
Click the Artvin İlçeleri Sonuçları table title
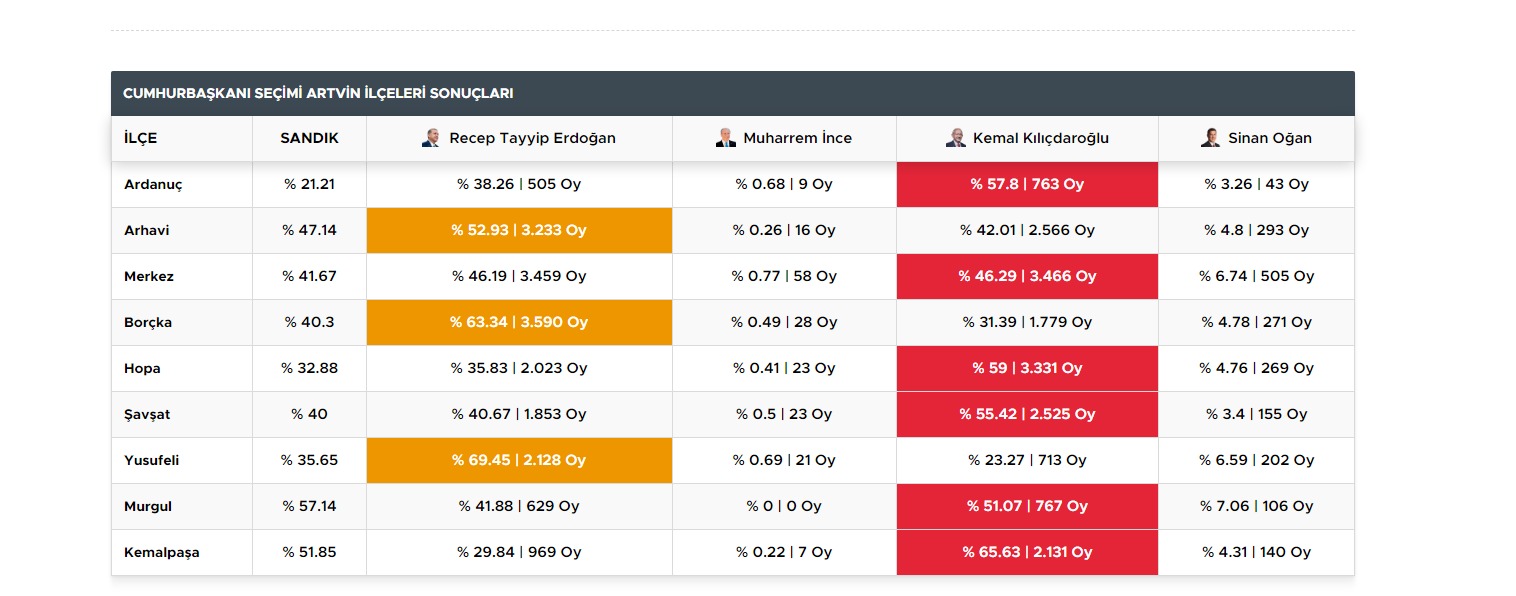tap(318, 93)
